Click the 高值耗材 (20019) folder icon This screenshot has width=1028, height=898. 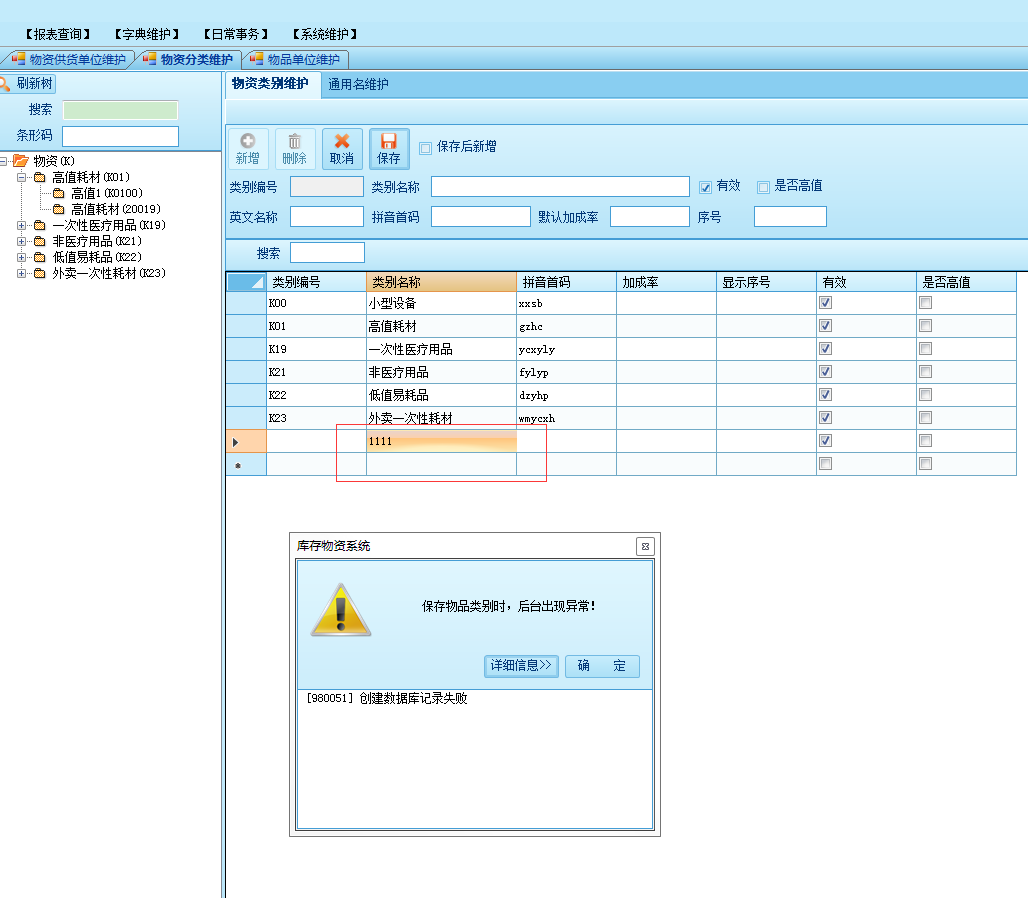58,209
